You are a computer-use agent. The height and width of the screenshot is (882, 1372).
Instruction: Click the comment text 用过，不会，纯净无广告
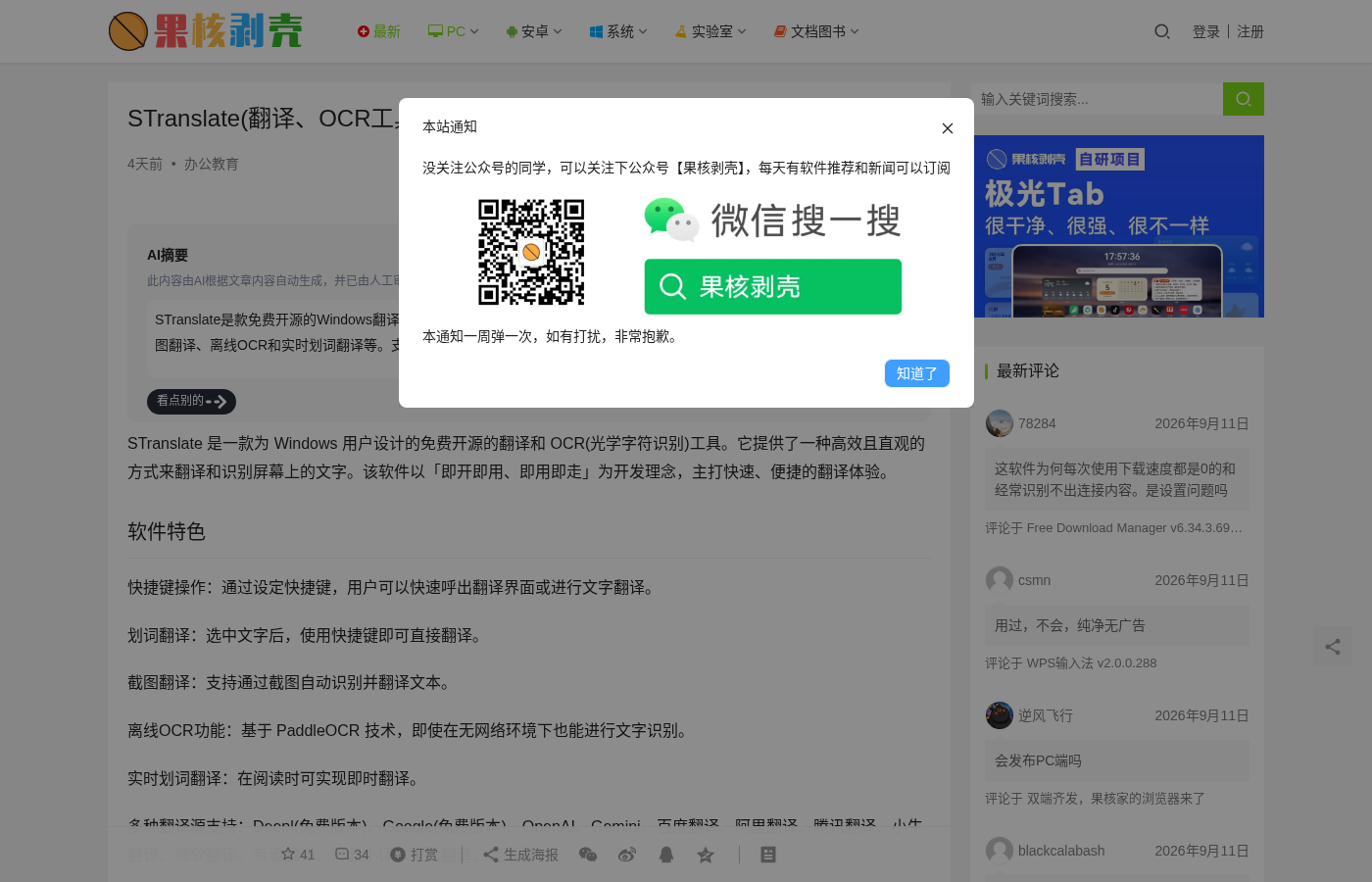click(1070, 625)
